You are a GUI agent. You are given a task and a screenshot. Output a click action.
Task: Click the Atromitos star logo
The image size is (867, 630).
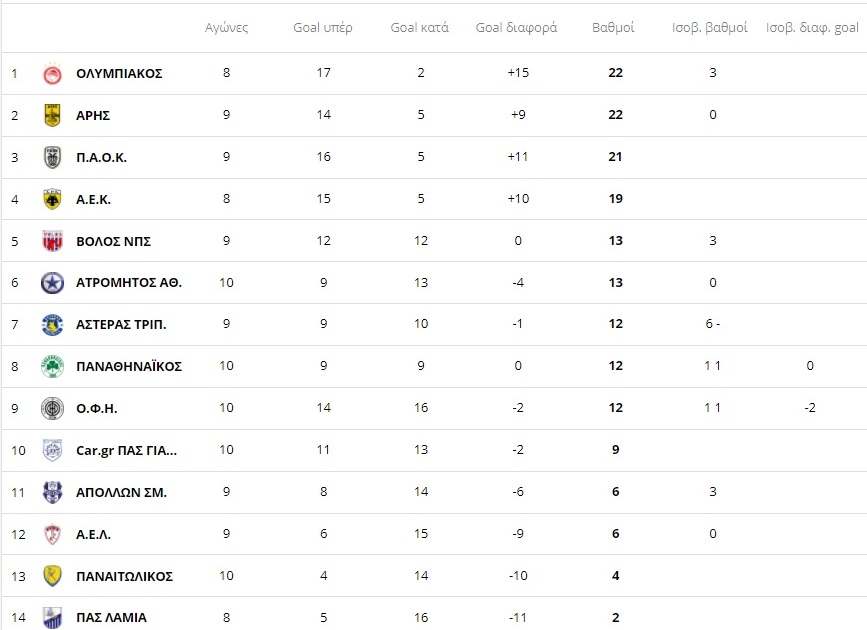[53, 283]
